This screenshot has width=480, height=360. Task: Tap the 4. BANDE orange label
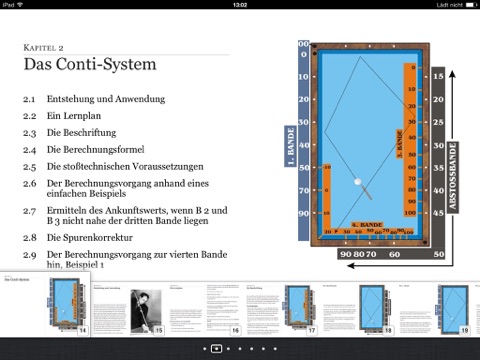(367, 225)
